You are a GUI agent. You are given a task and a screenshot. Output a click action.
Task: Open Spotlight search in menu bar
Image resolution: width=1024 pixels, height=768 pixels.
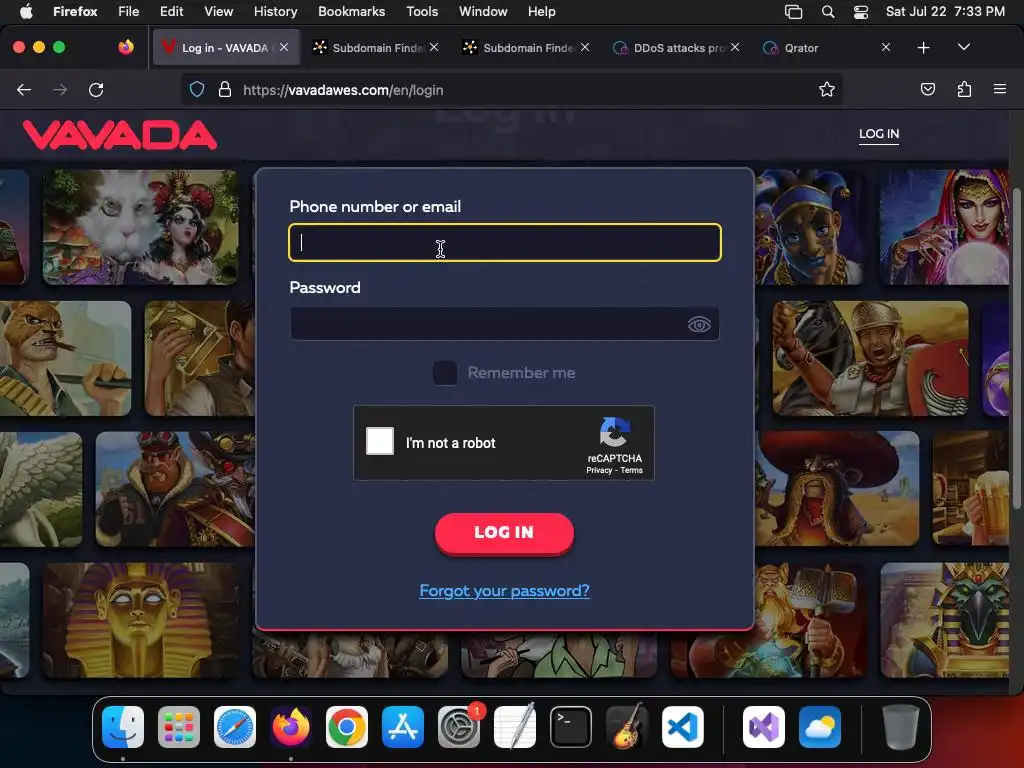click(x=828, y=12)
